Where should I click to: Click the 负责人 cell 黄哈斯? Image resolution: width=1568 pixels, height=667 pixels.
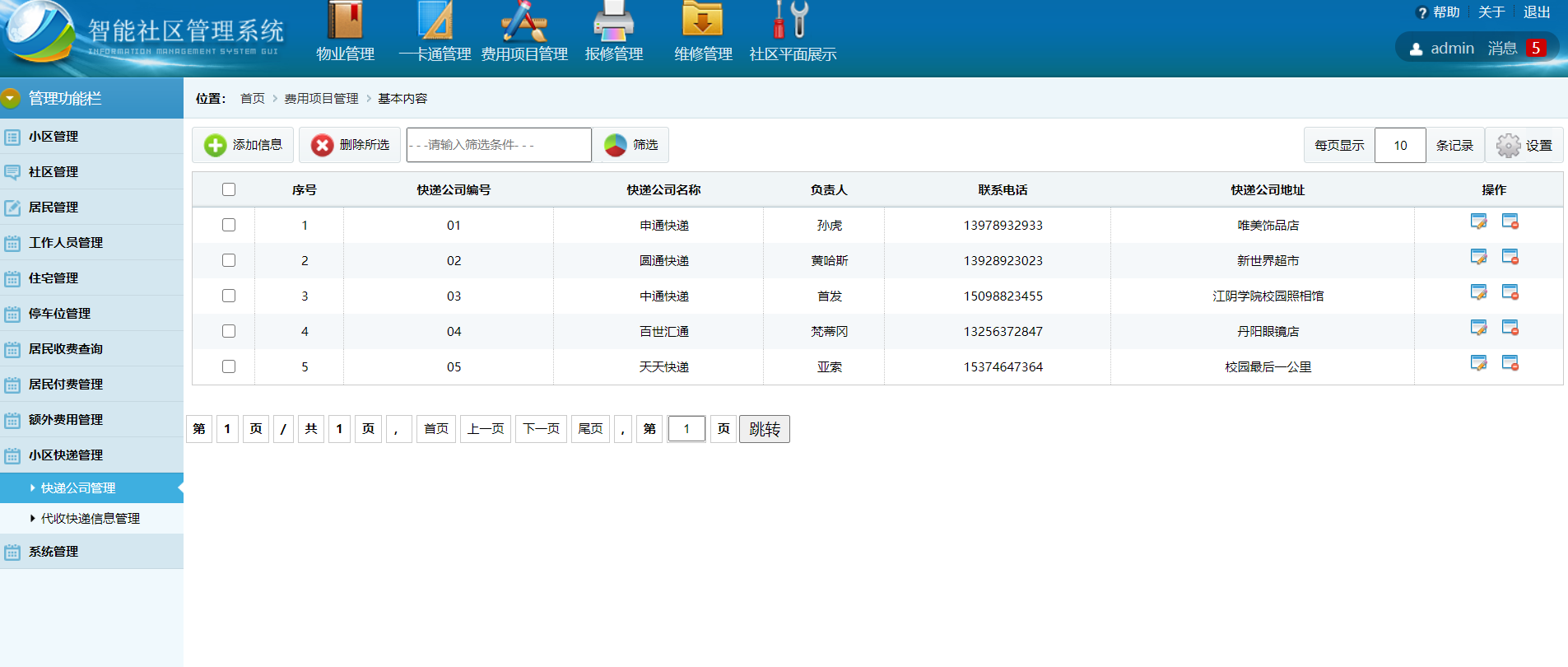[829, 261]
